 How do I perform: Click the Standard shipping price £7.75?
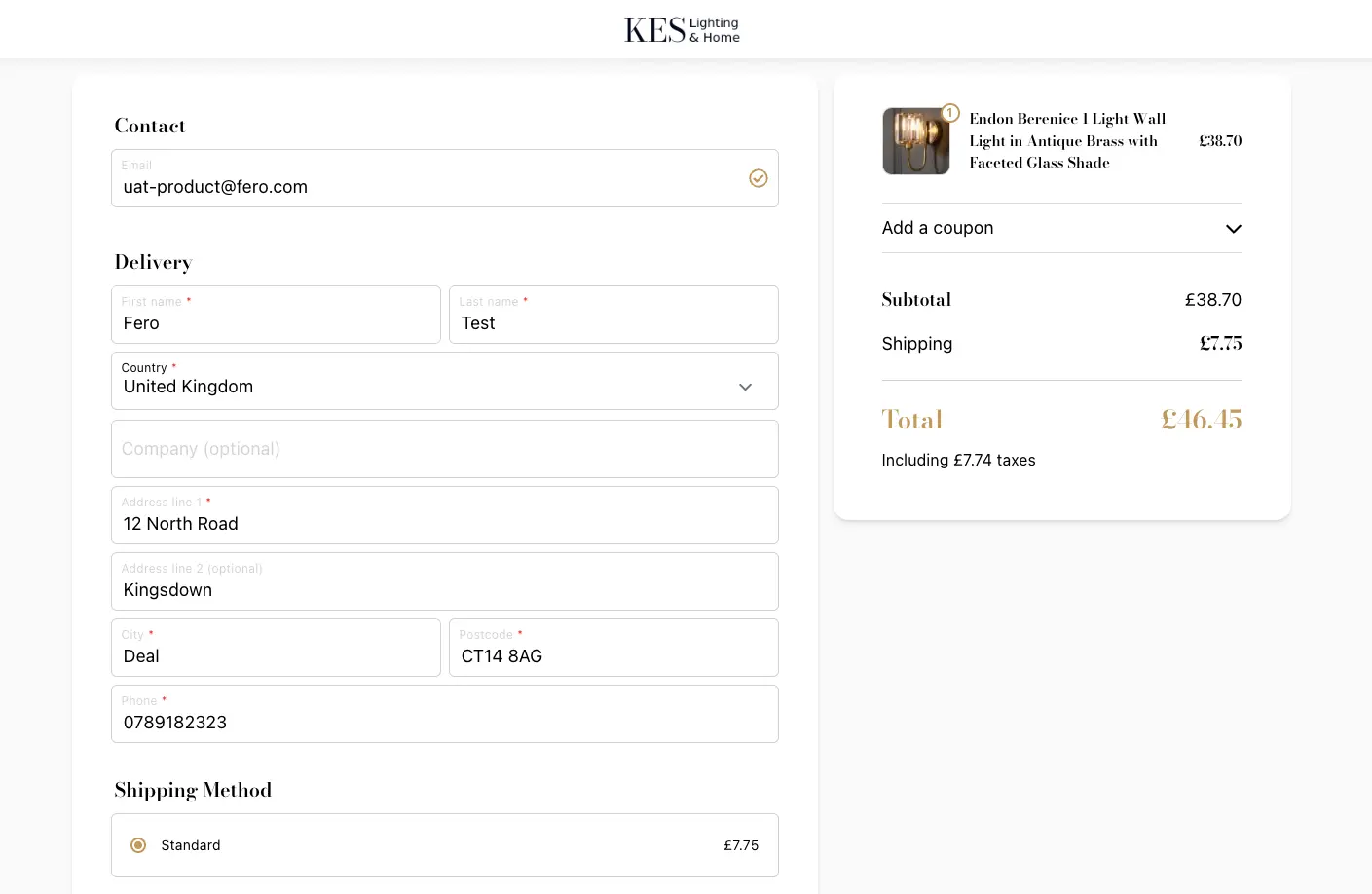[x=741, y=845]
